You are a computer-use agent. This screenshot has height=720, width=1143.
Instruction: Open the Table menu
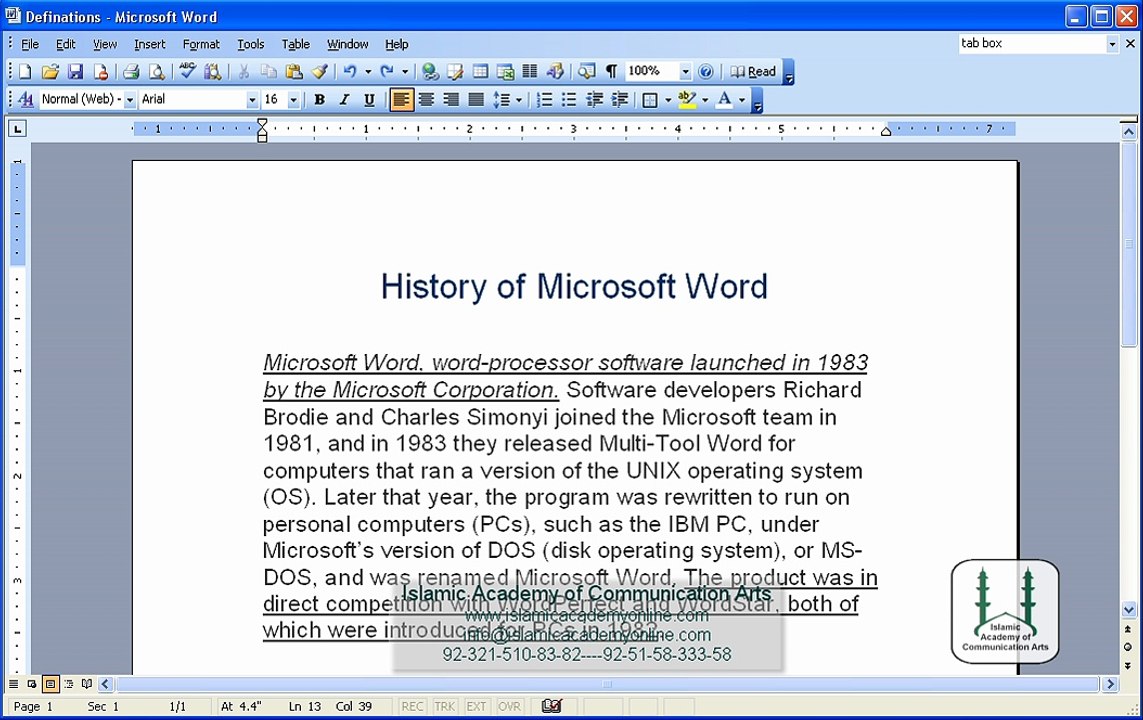click(x=295, y=44)
